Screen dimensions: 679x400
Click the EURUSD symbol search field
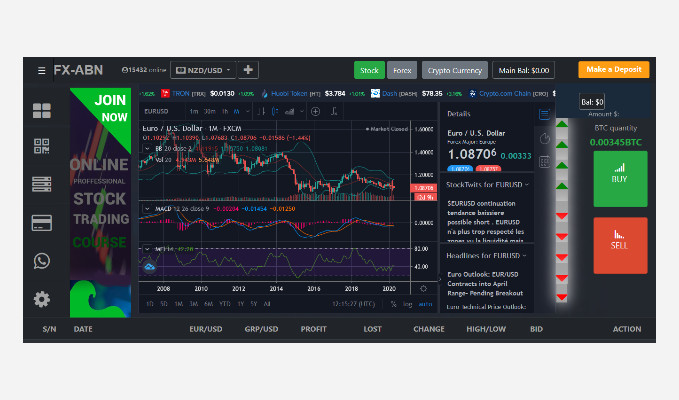click(156, 112)
